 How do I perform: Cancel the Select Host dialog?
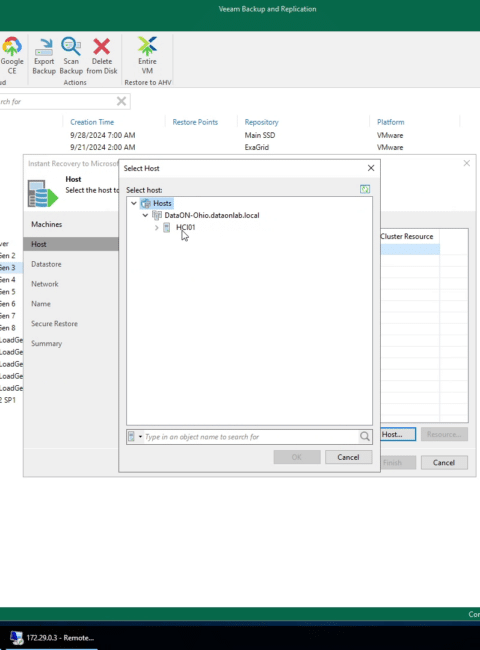(x=348, y=457)
